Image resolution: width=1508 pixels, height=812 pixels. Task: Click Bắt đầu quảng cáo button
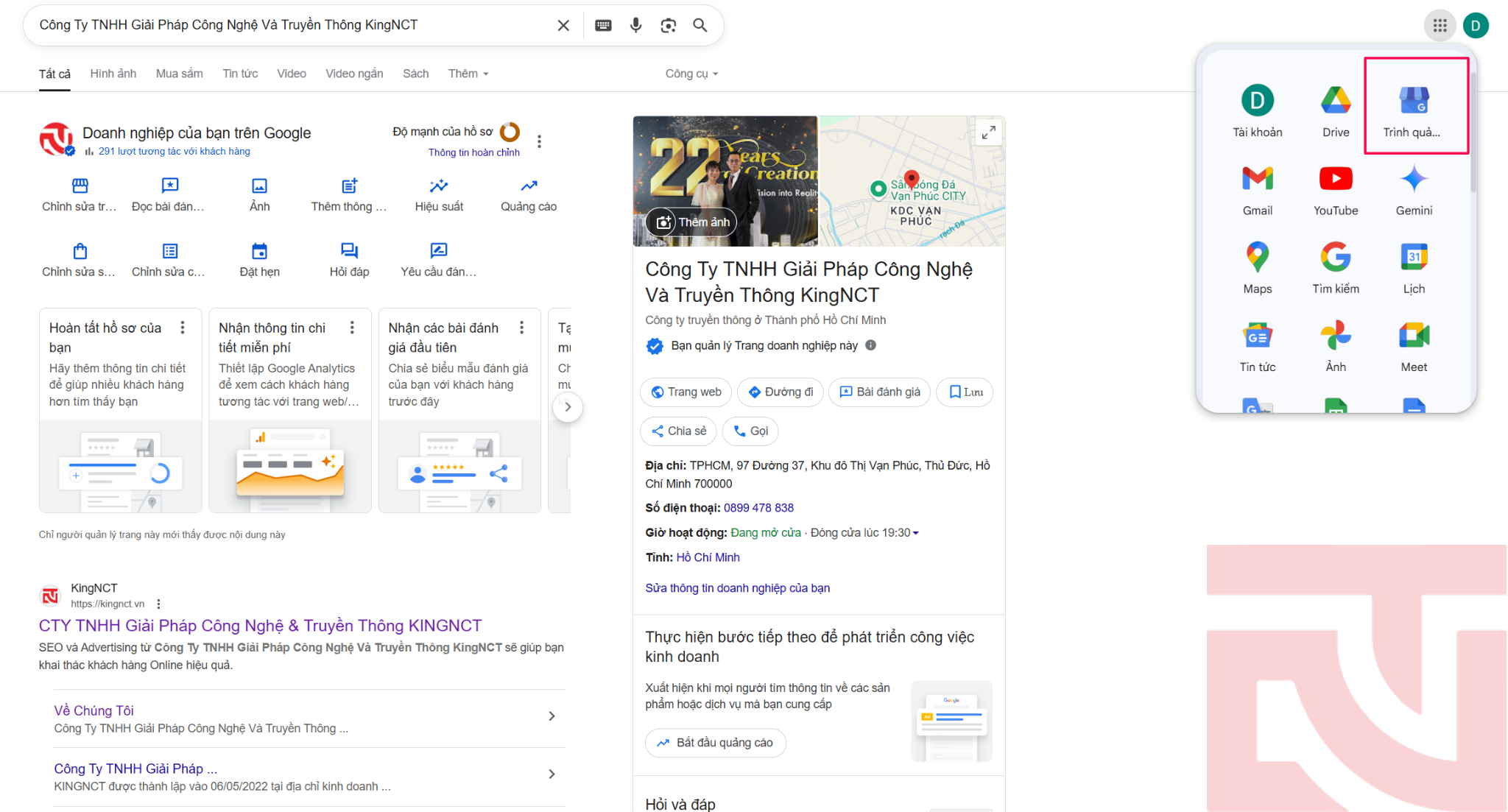pos(716,743)
